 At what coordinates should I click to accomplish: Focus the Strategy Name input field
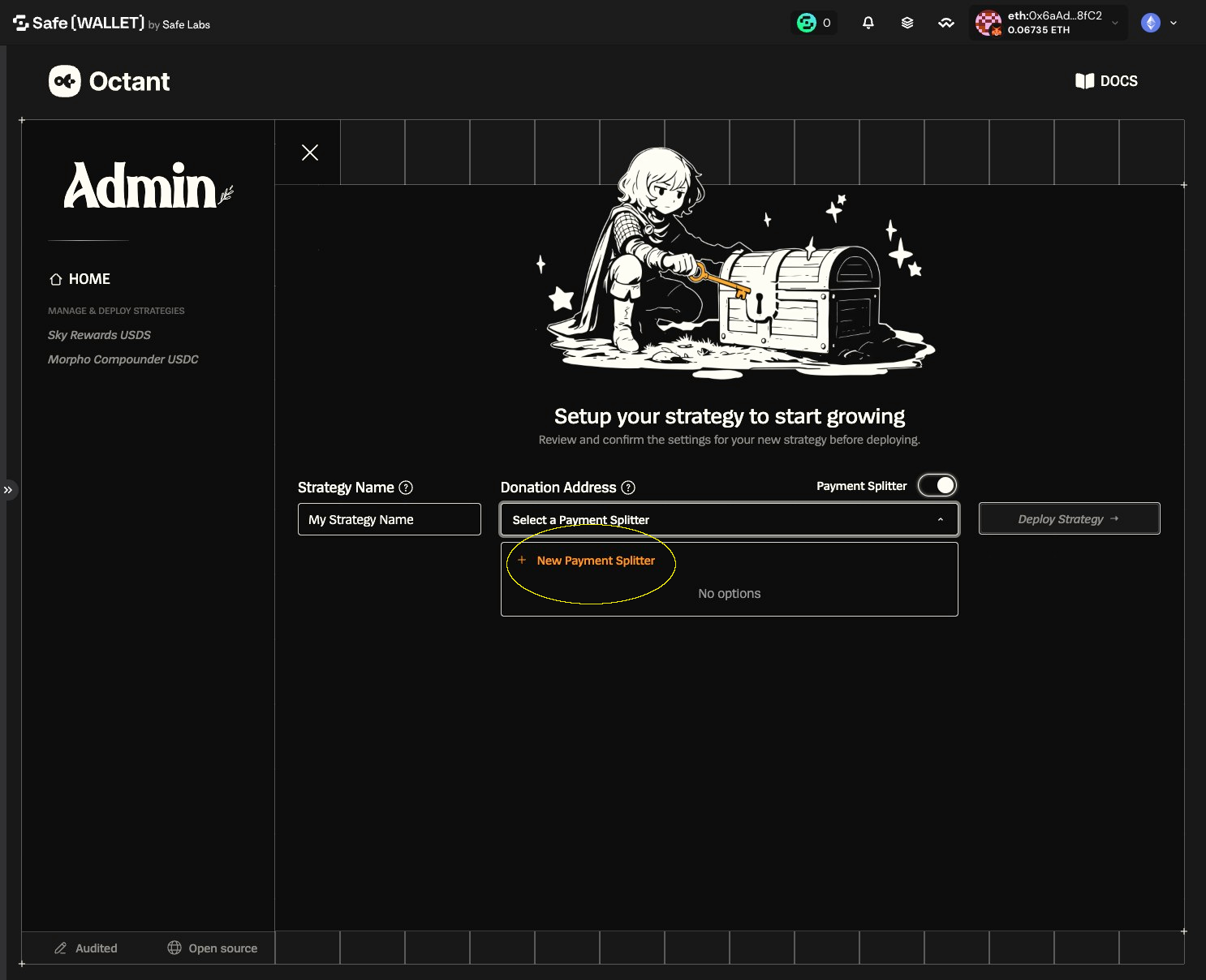[390, 519]
